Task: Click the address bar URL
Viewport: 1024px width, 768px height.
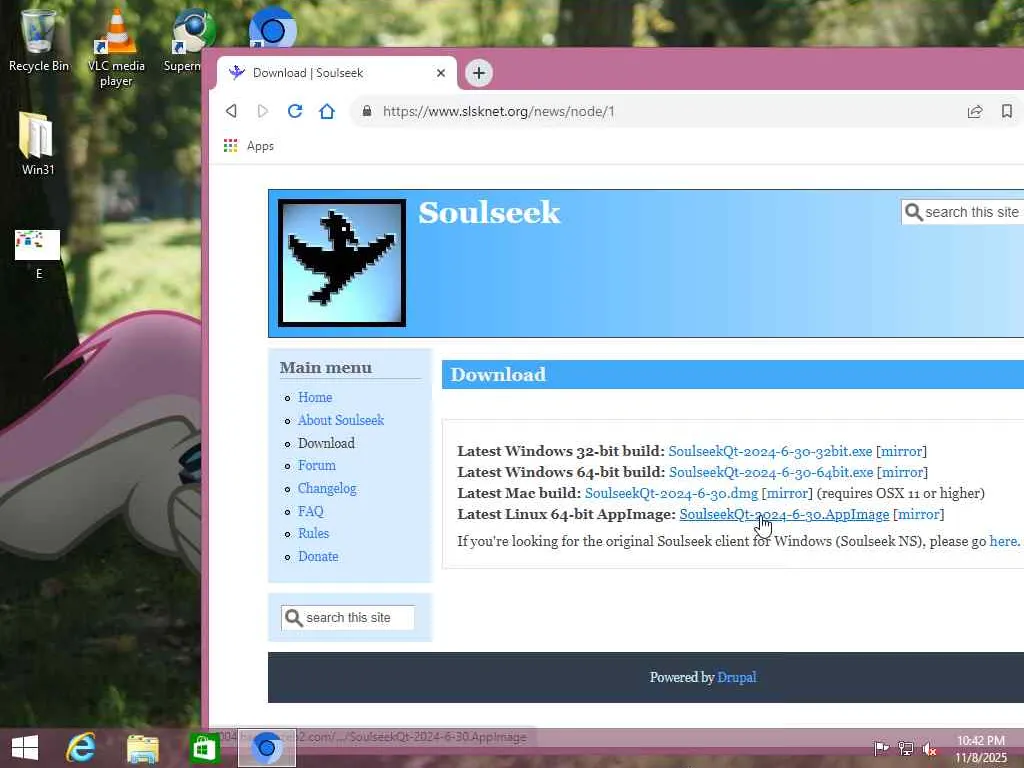Action: tap(498, 111)
